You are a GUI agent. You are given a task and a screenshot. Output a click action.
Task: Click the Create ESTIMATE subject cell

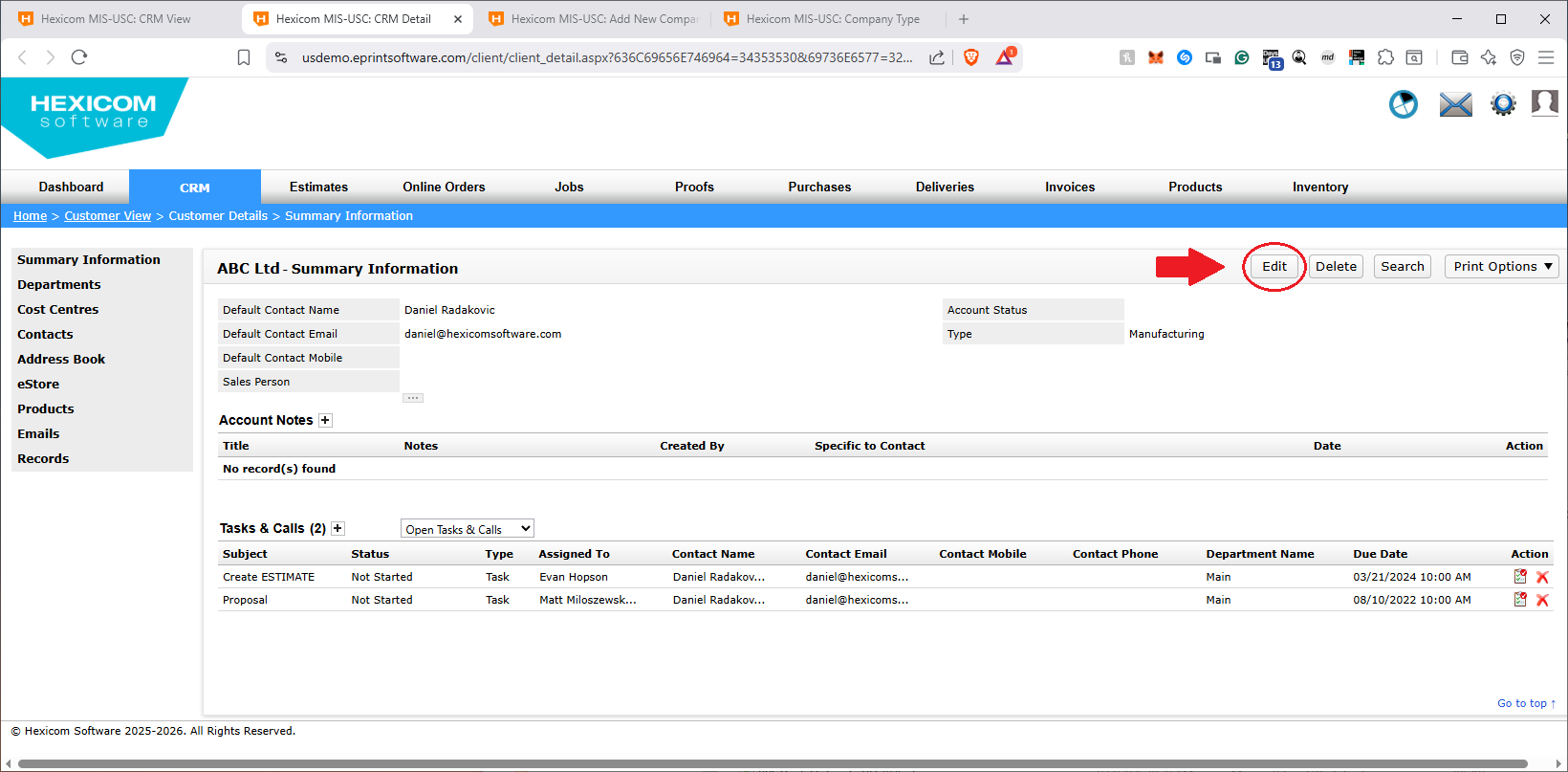coord(269,577)
